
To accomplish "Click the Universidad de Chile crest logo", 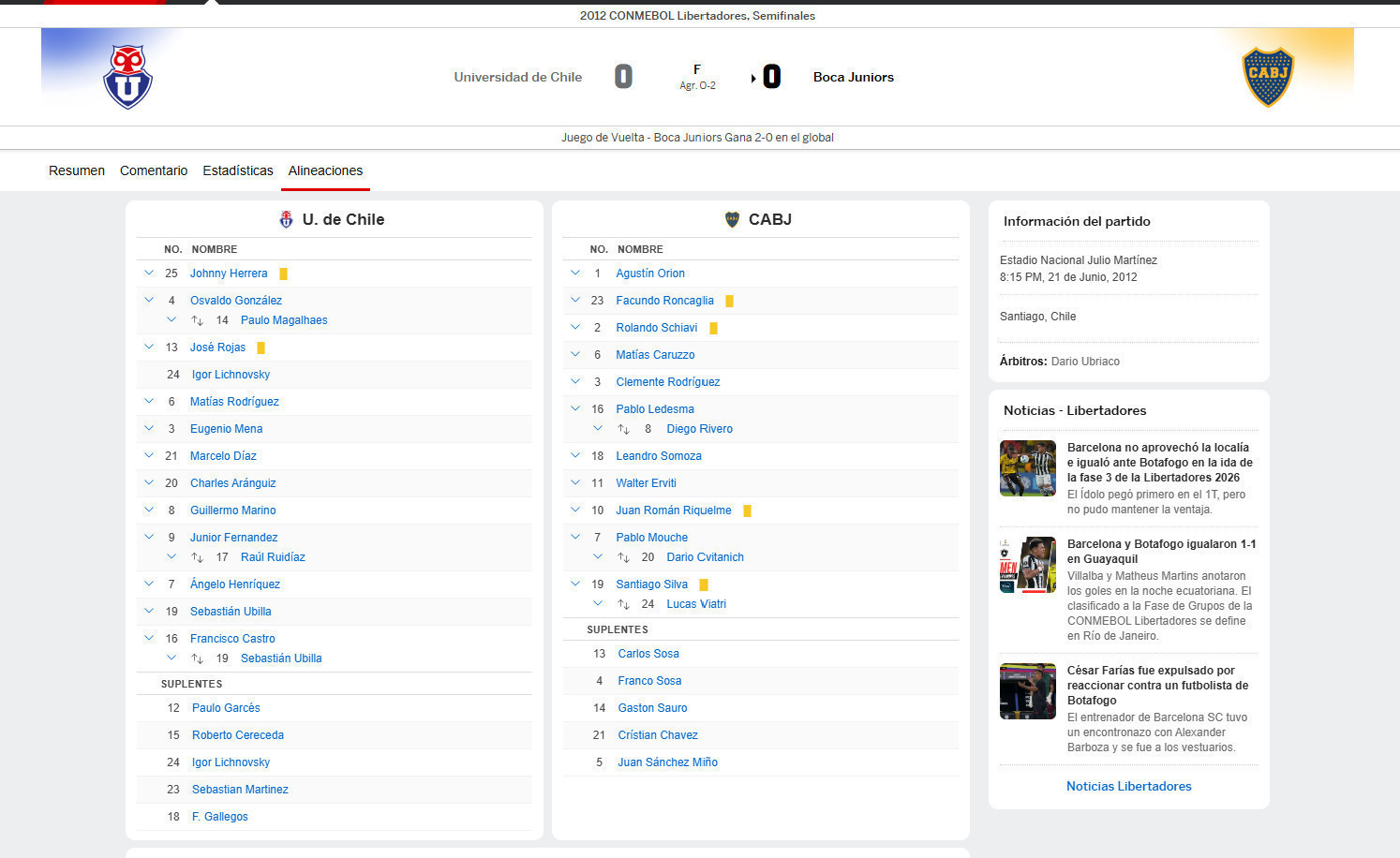I will (127, 77).
